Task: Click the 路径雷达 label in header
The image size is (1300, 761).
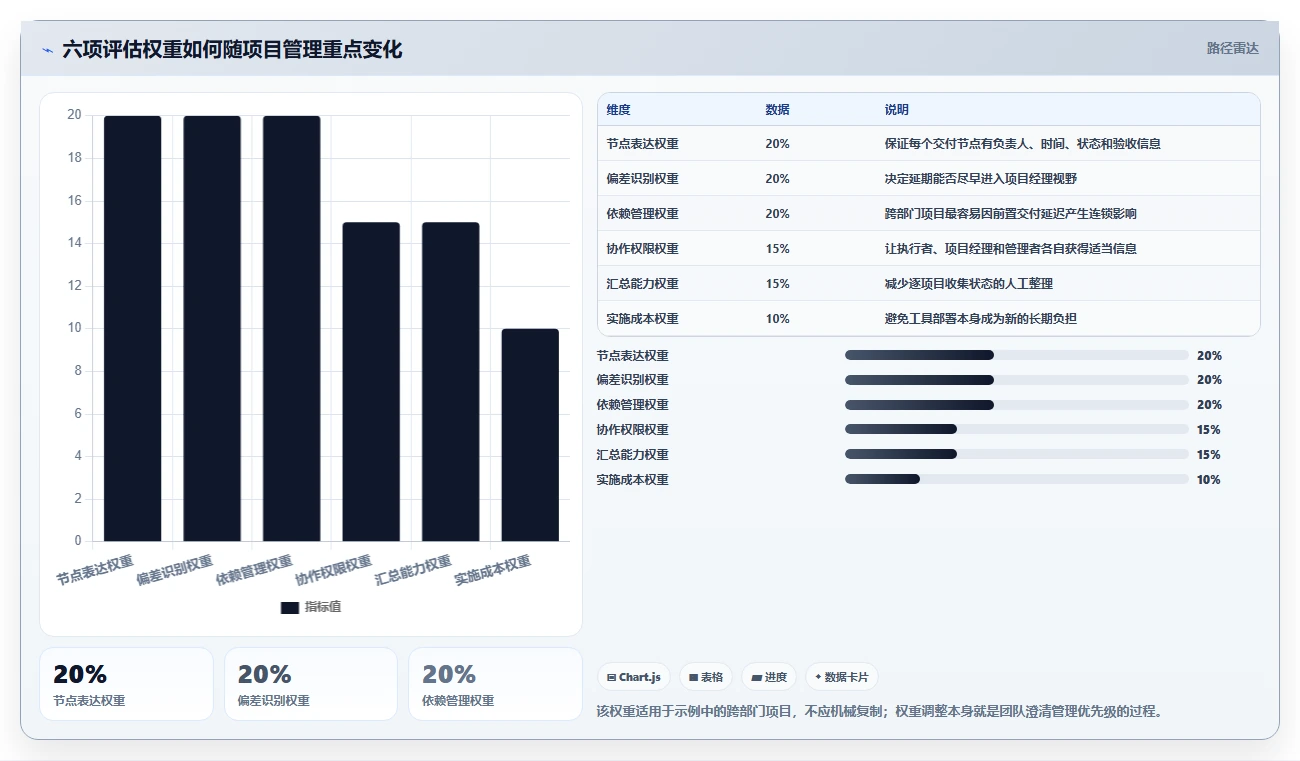Action: 1232,48
